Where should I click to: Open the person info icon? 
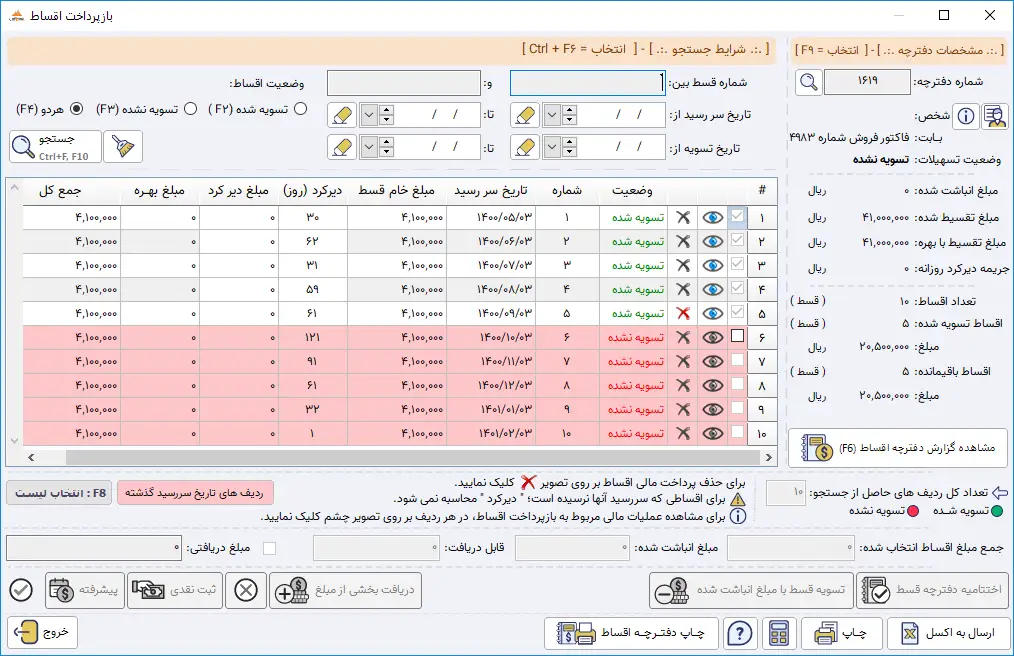pyautogui.click(x=966, y=116)
